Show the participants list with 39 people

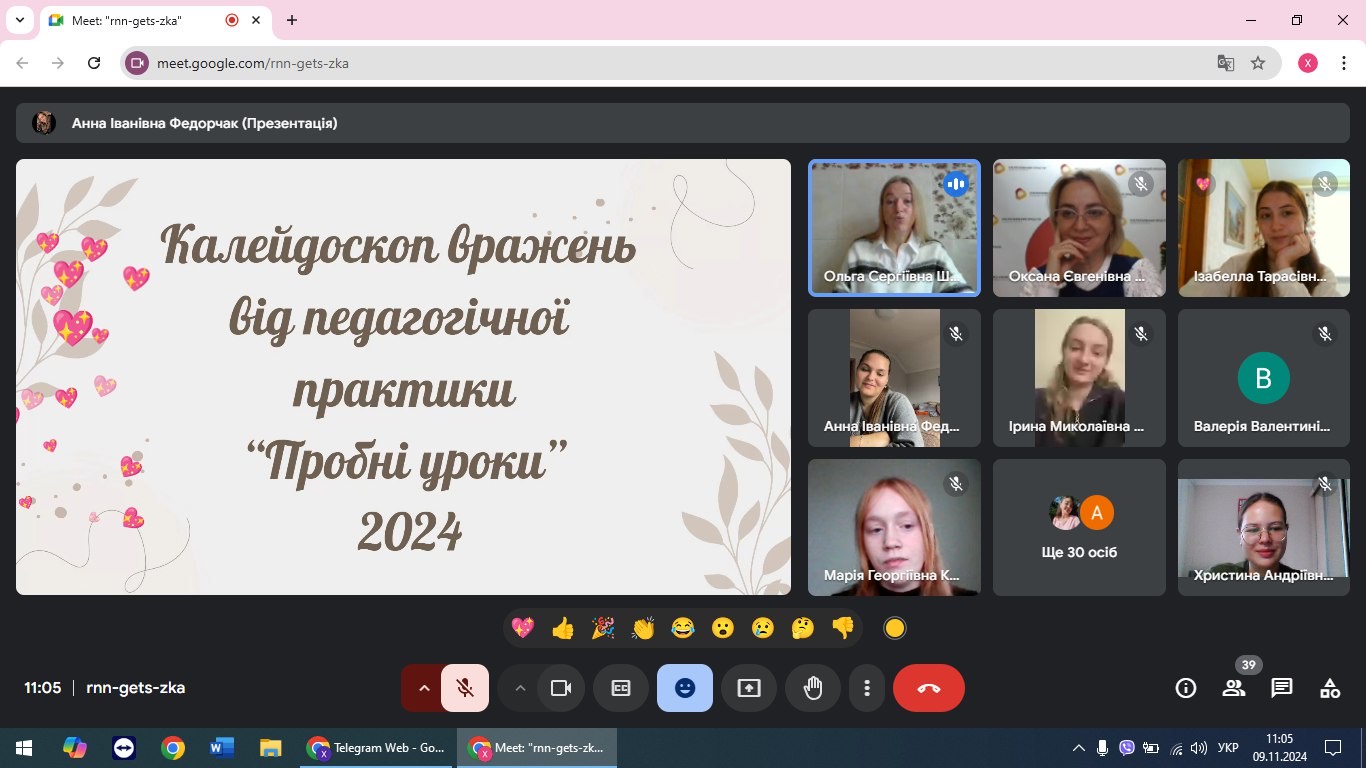[x=1234, y=688]
